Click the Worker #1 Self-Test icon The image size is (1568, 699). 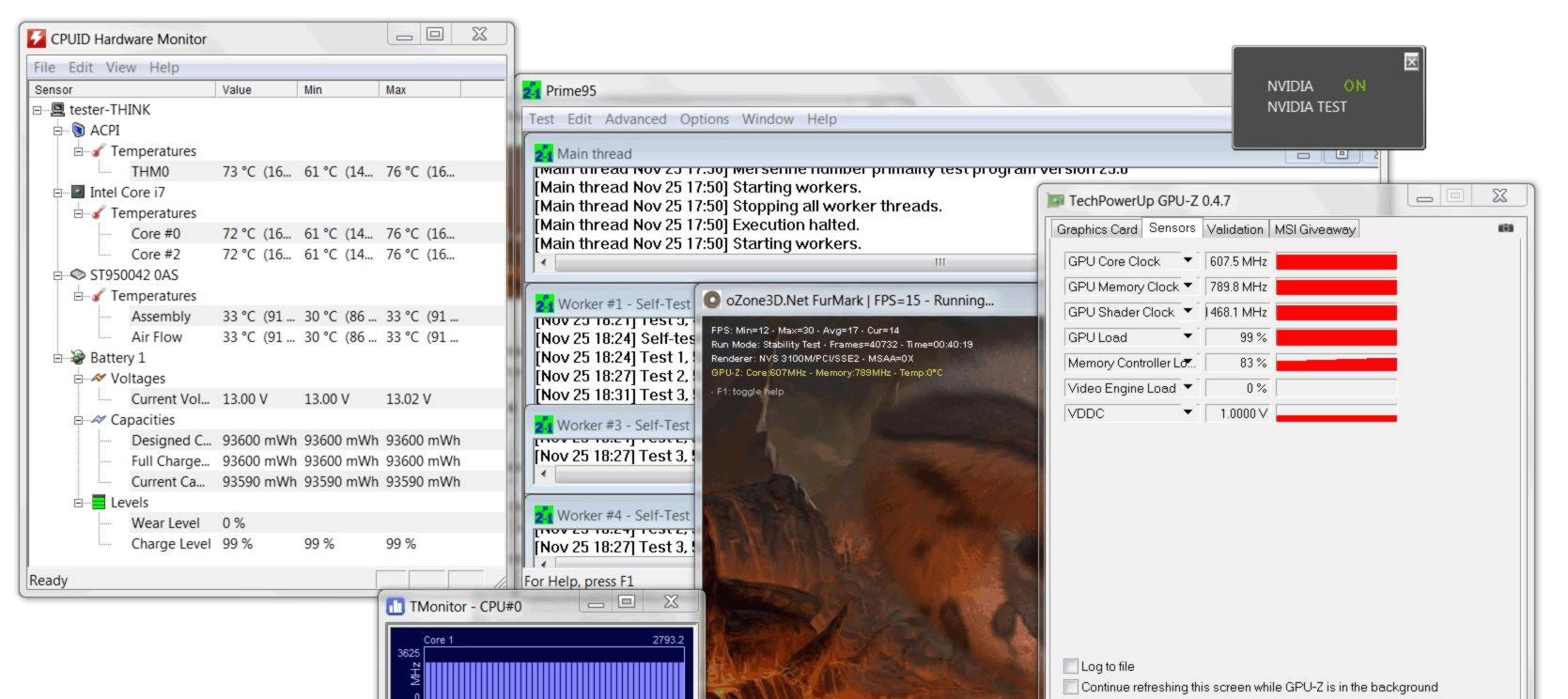click(545, 303)
